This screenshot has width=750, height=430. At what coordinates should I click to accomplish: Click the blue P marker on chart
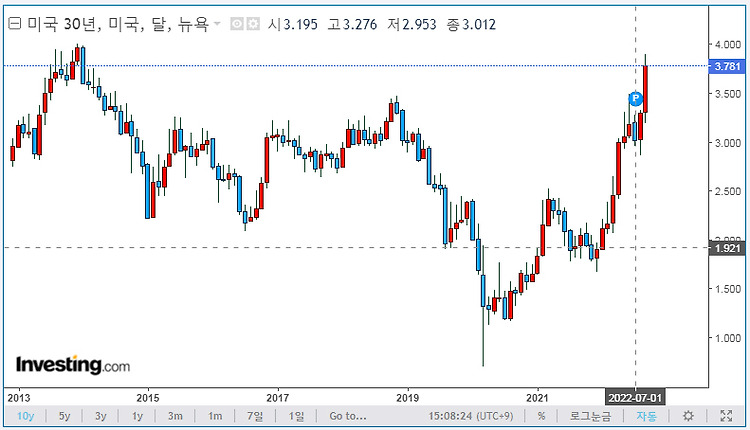pos(635,99)
